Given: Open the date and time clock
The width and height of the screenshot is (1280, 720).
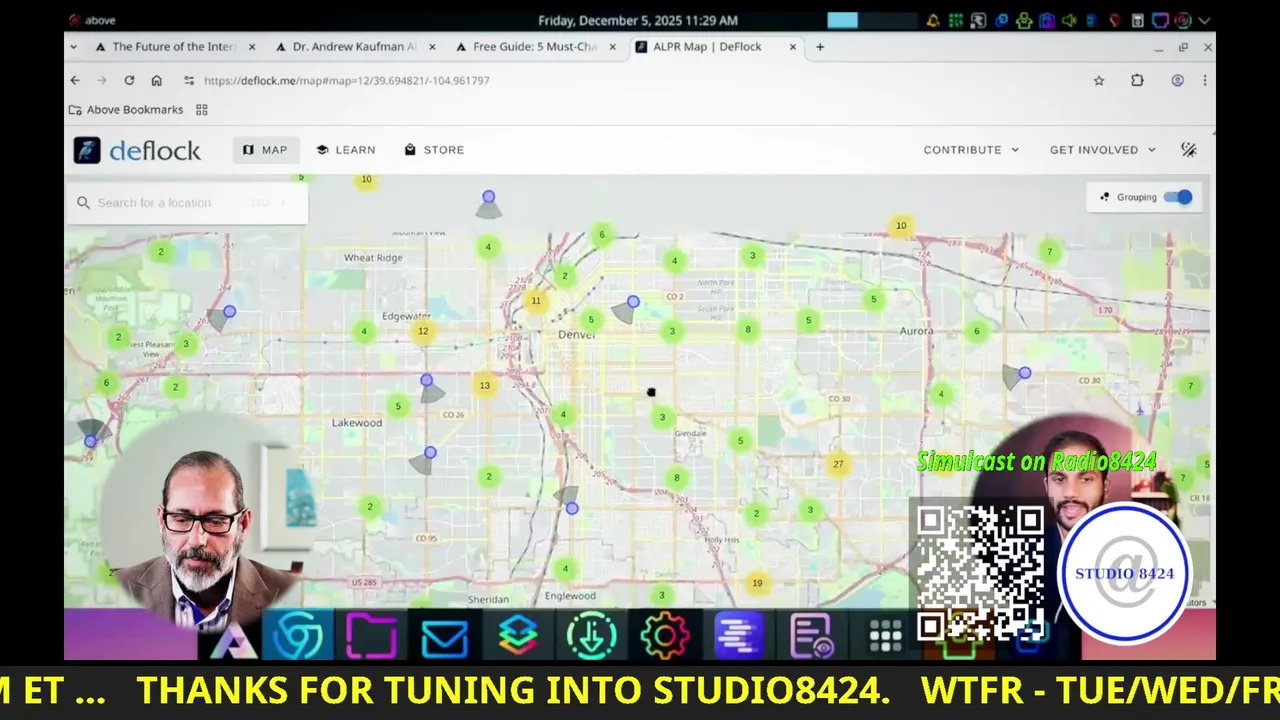Looking at the screenshot, I should (638, 20).
